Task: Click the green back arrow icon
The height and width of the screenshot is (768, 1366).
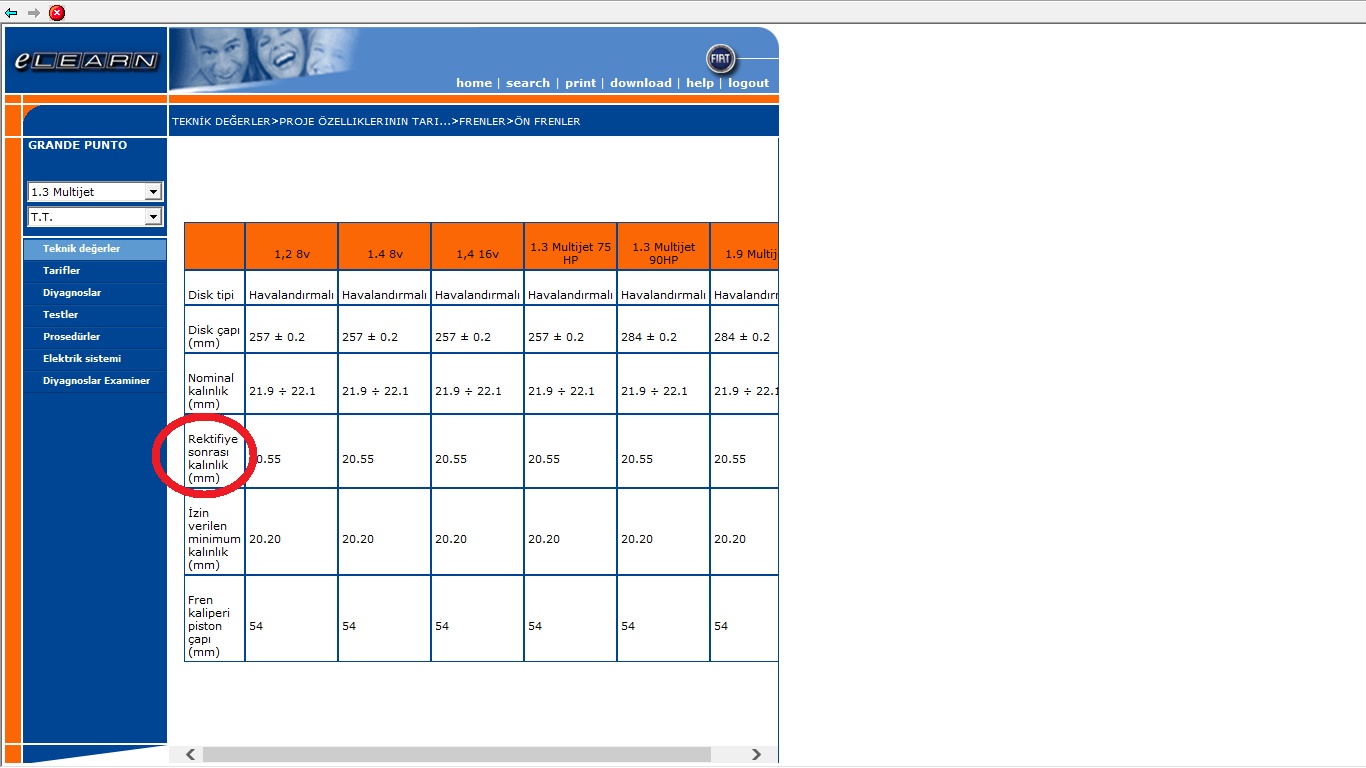Action: pyautogui.click(x=11, y=13)
